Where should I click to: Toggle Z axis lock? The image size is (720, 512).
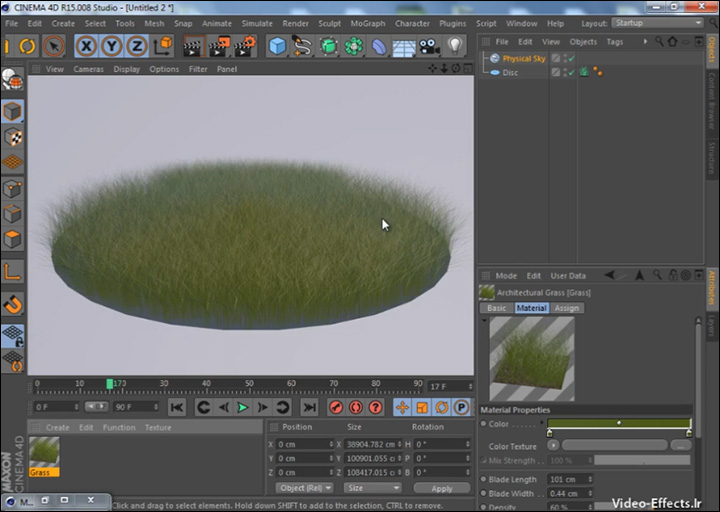point(136,46)
